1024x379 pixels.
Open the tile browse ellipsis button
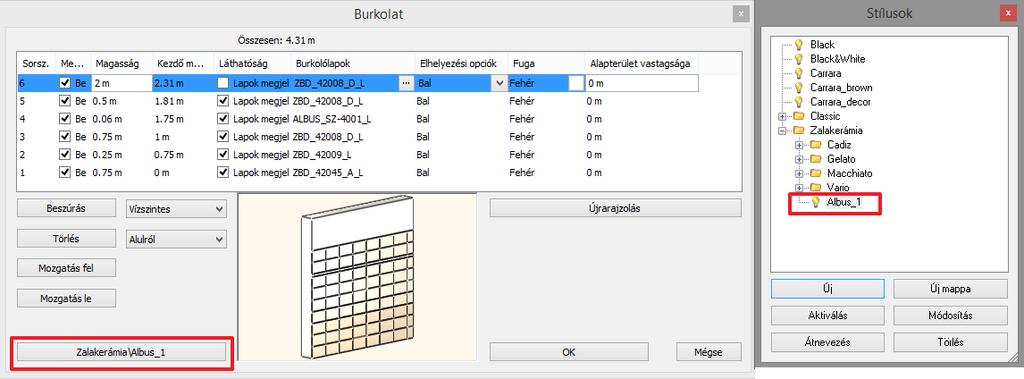406,83
